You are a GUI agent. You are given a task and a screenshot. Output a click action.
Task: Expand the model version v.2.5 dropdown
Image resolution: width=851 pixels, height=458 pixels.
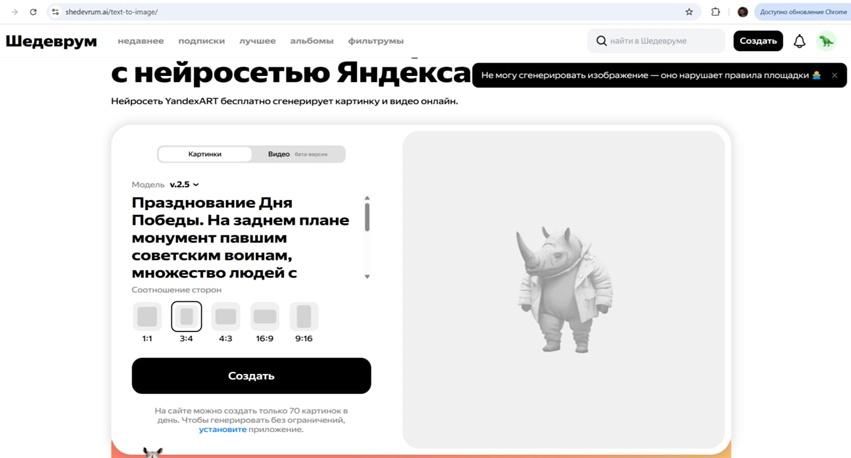point(184,185)
